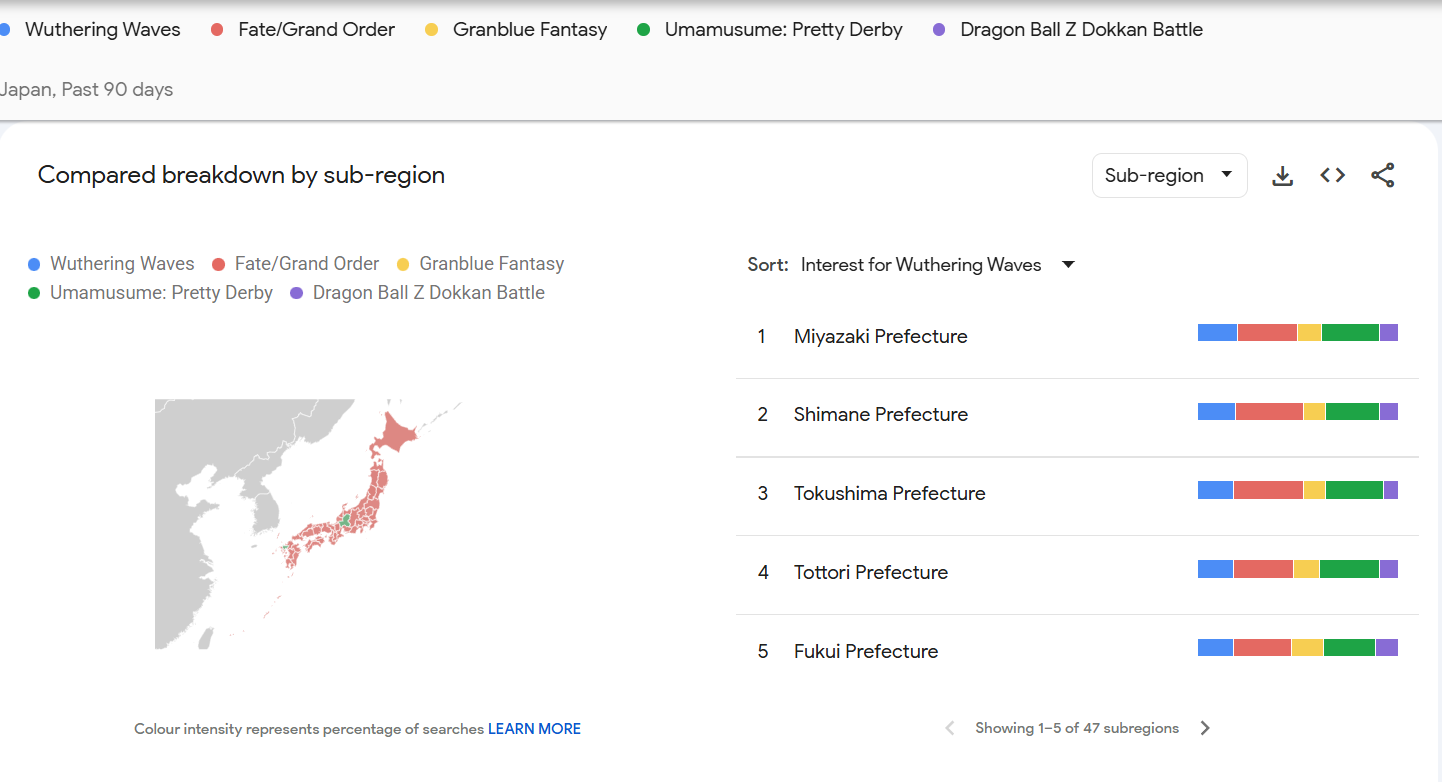Click the green Umamusume legend dot
This screenshot has height=782, width=1442.
coord(34,293)
